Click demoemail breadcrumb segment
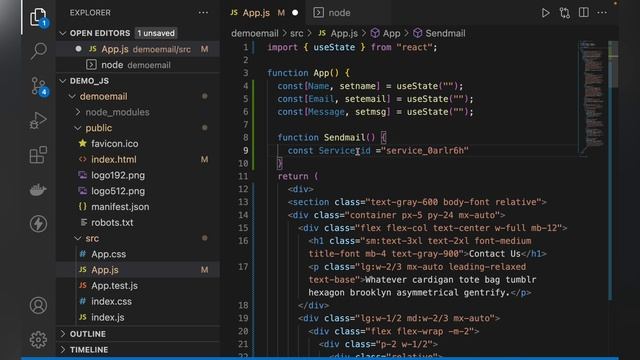 tap(255, 33)
